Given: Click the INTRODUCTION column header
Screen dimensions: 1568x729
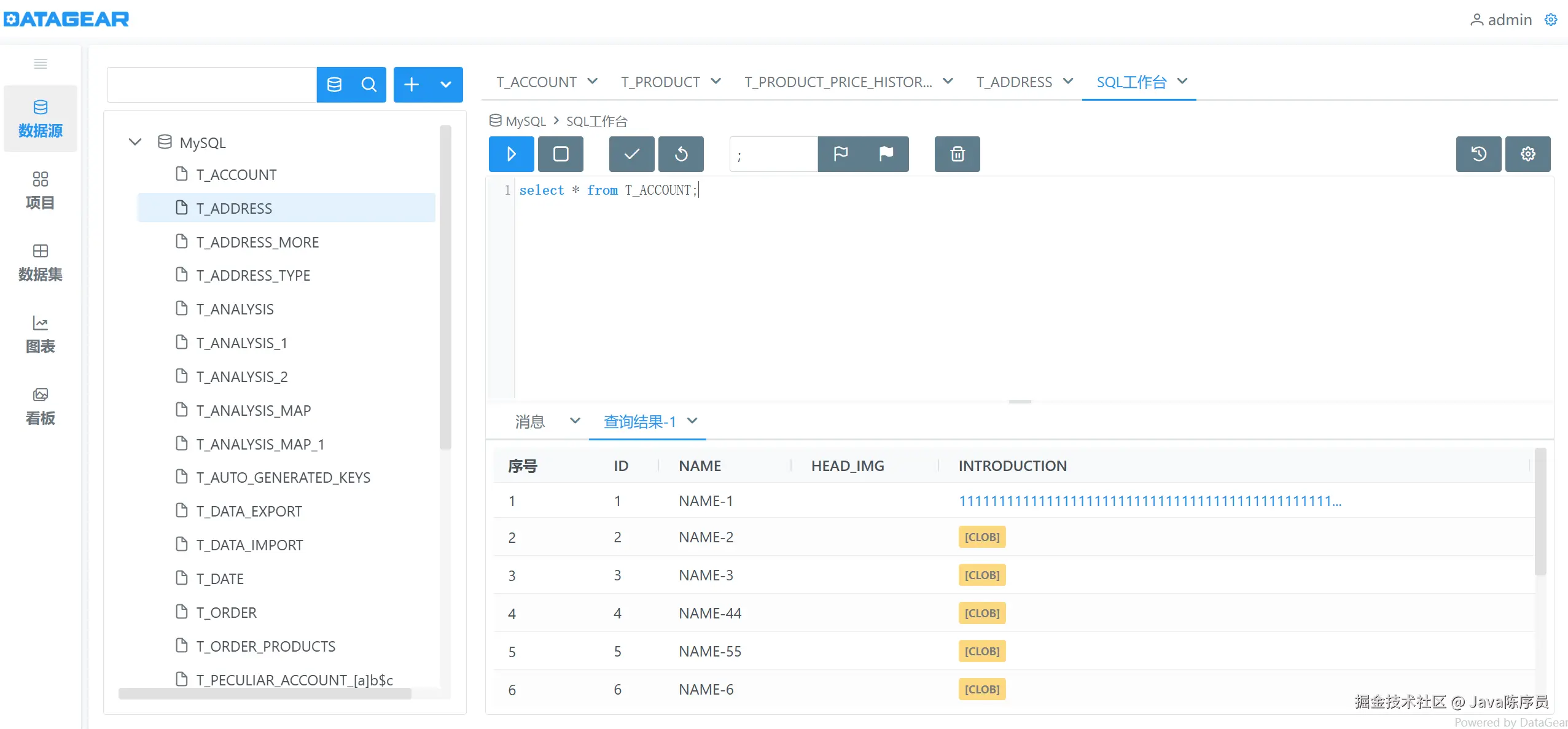Looking at the screenshot, I should (x=1012, y=466).
